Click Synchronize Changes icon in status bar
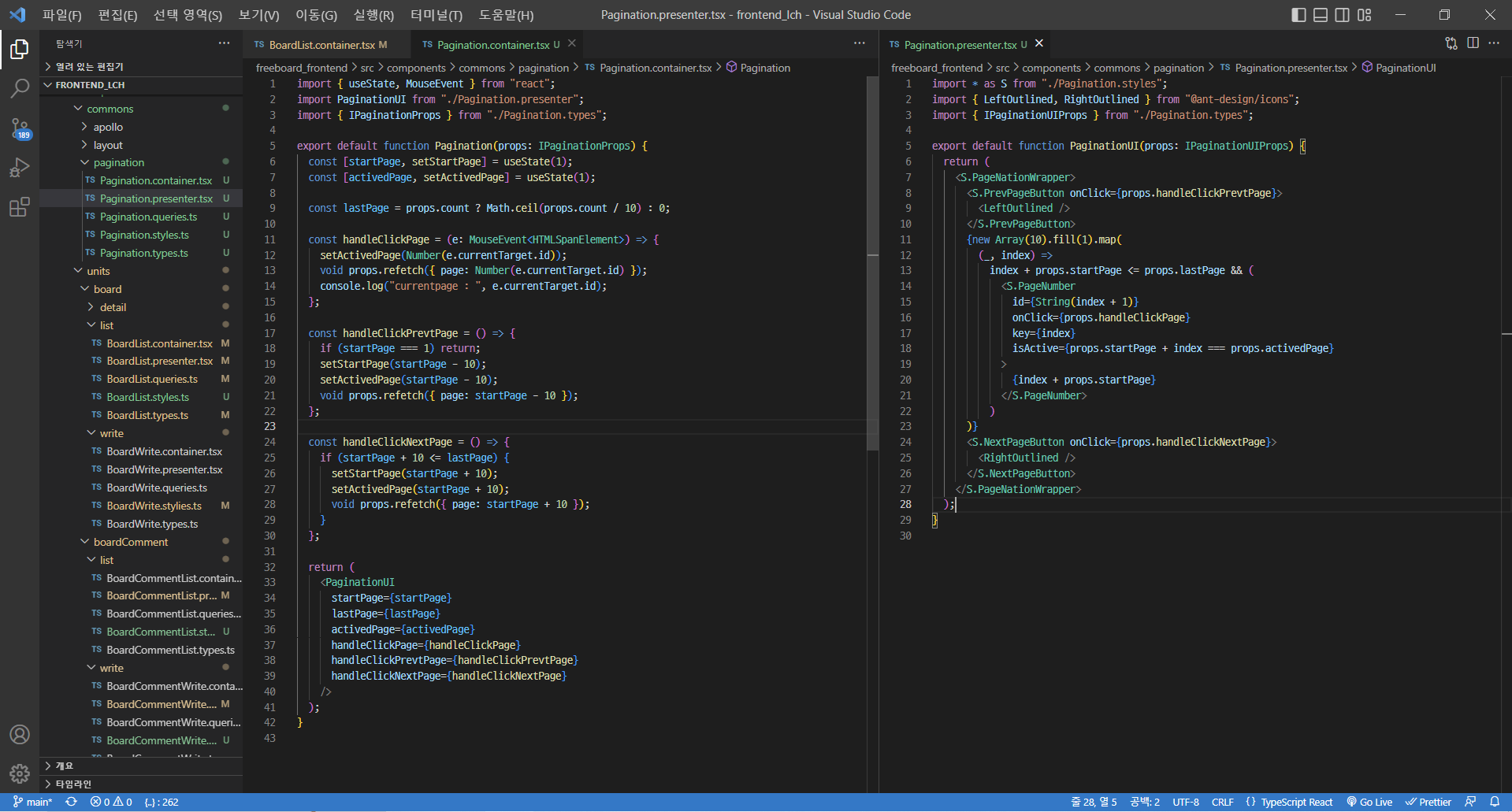This screenshot has height=812, width=1512. [71, 802]
